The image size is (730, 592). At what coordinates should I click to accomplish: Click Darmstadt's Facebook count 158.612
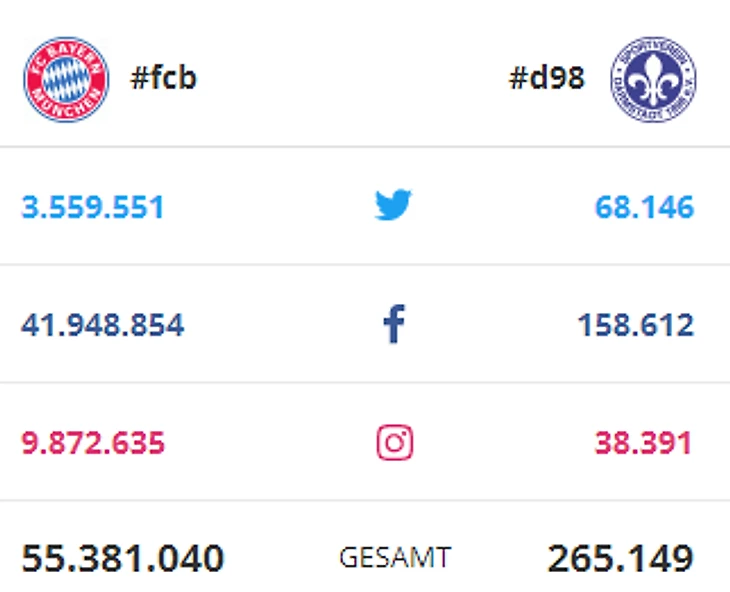pyautogui.click(x=635, y=325)
